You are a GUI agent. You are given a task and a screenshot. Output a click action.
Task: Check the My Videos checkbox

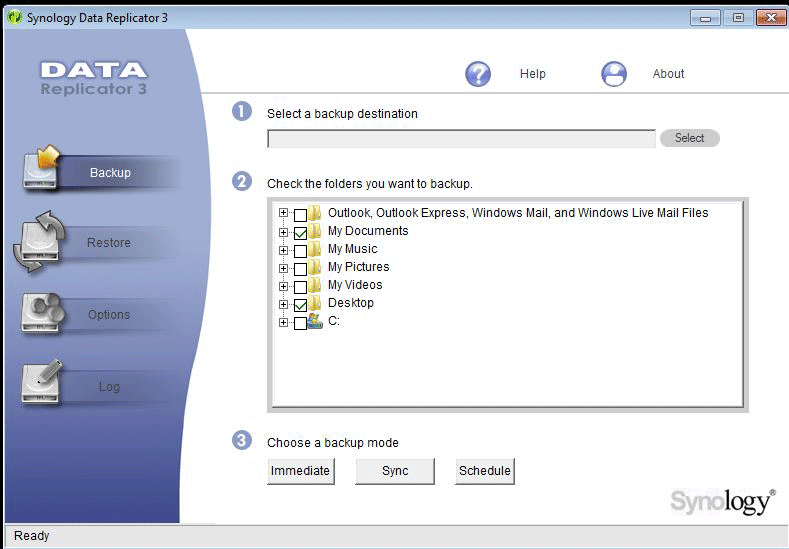click(300, 287)
